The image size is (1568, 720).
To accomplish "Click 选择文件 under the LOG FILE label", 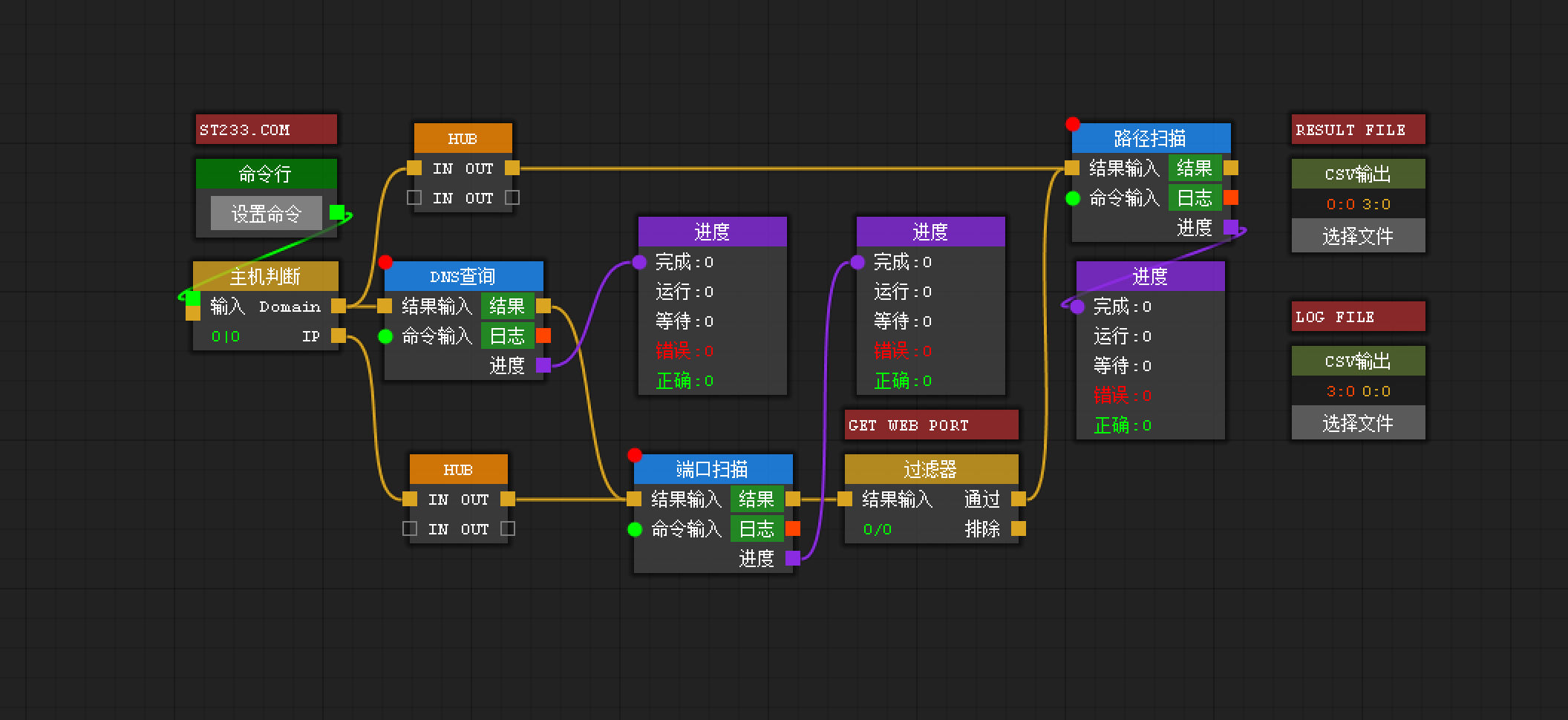I will (1358, 423).
